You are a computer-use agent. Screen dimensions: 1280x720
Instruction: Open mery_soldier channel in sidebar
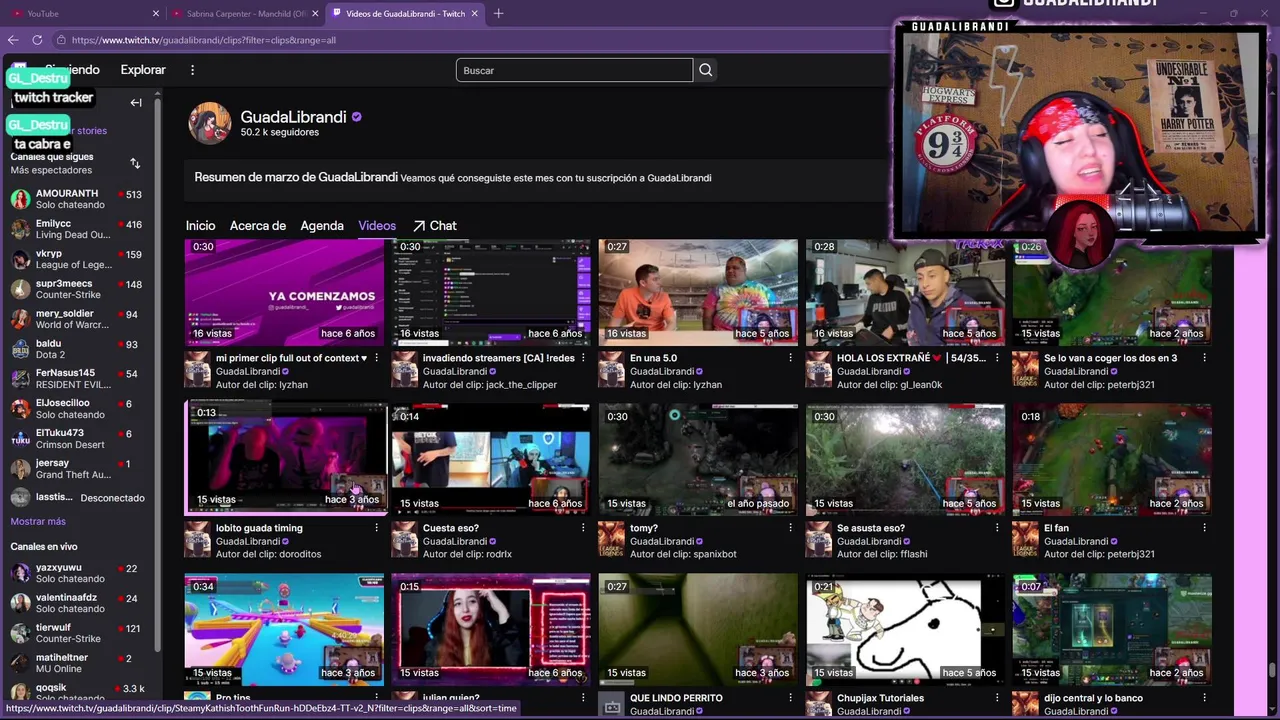coord(78,319)
